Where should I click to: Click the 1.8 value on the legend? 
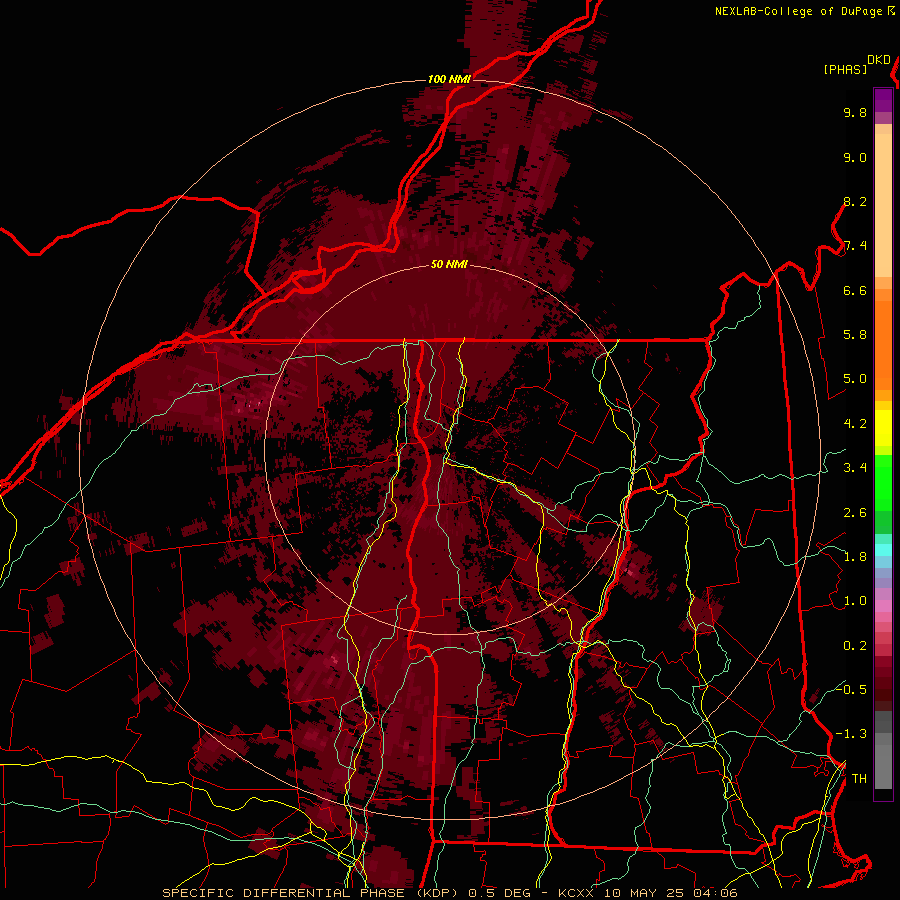coord(855,557)
